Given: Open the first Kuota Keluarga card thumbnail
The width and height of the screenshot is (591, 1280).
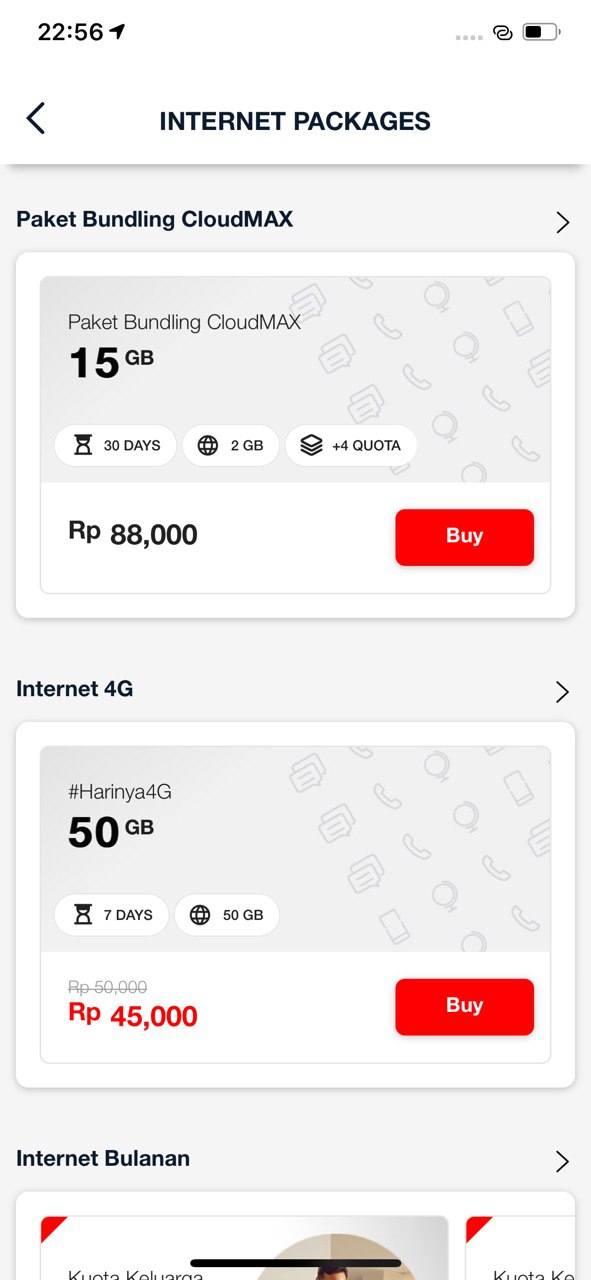Looking at the screenshot, I should [x=244, y=1247].
